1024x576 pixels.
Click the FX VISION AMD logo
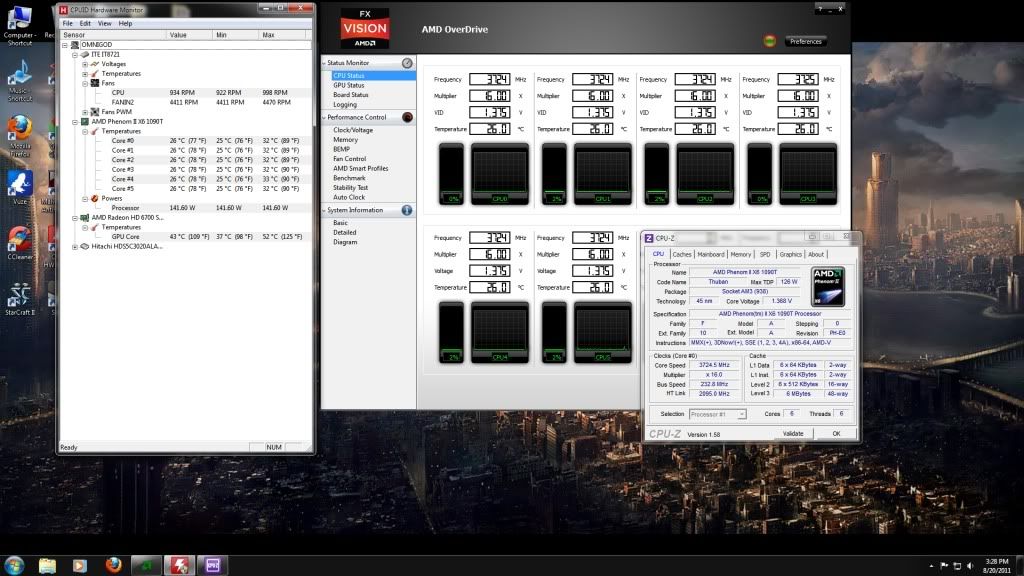[x=364, y=28]
